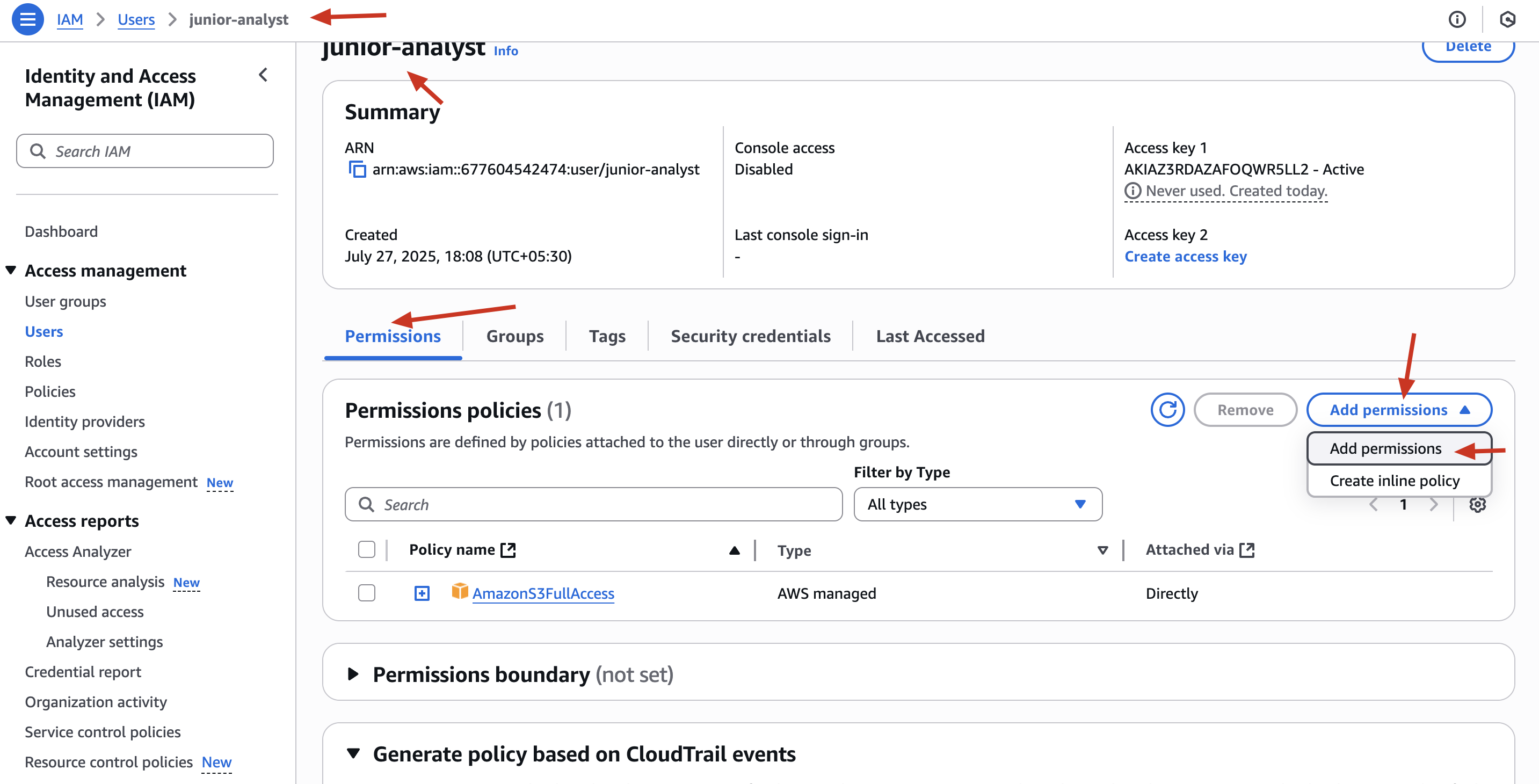
Task: Open the Security credentials tab
Action: (x=750, y=337)
